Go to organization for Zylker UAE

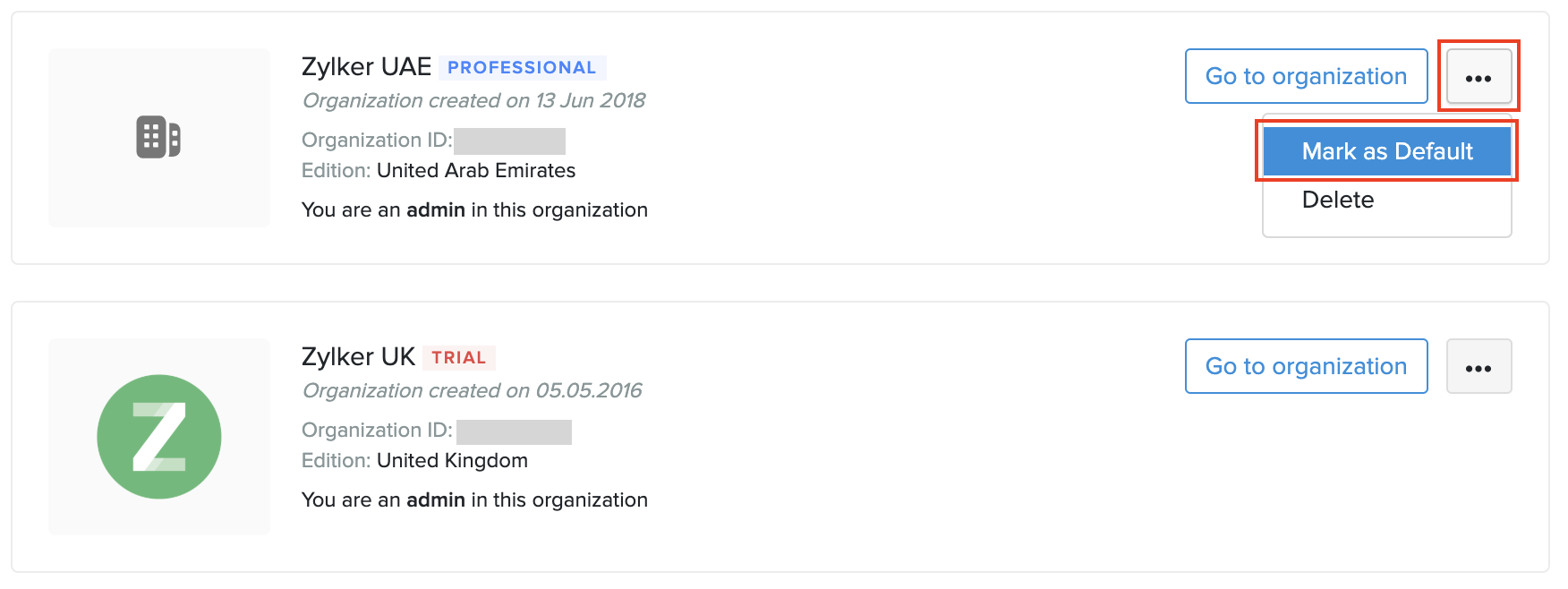pos(1306,77)
